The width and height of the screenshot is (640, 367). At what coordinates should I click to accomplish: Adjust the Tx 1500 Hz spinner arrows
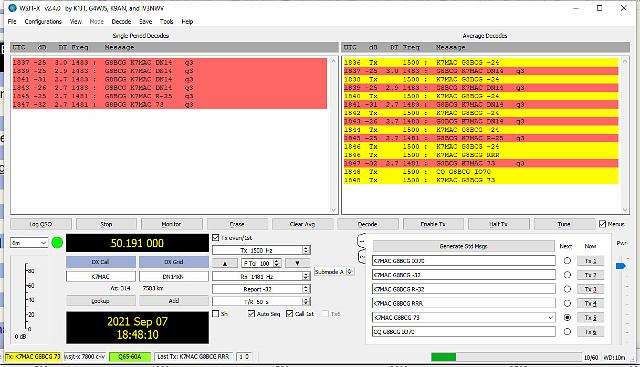click(306, 250)
